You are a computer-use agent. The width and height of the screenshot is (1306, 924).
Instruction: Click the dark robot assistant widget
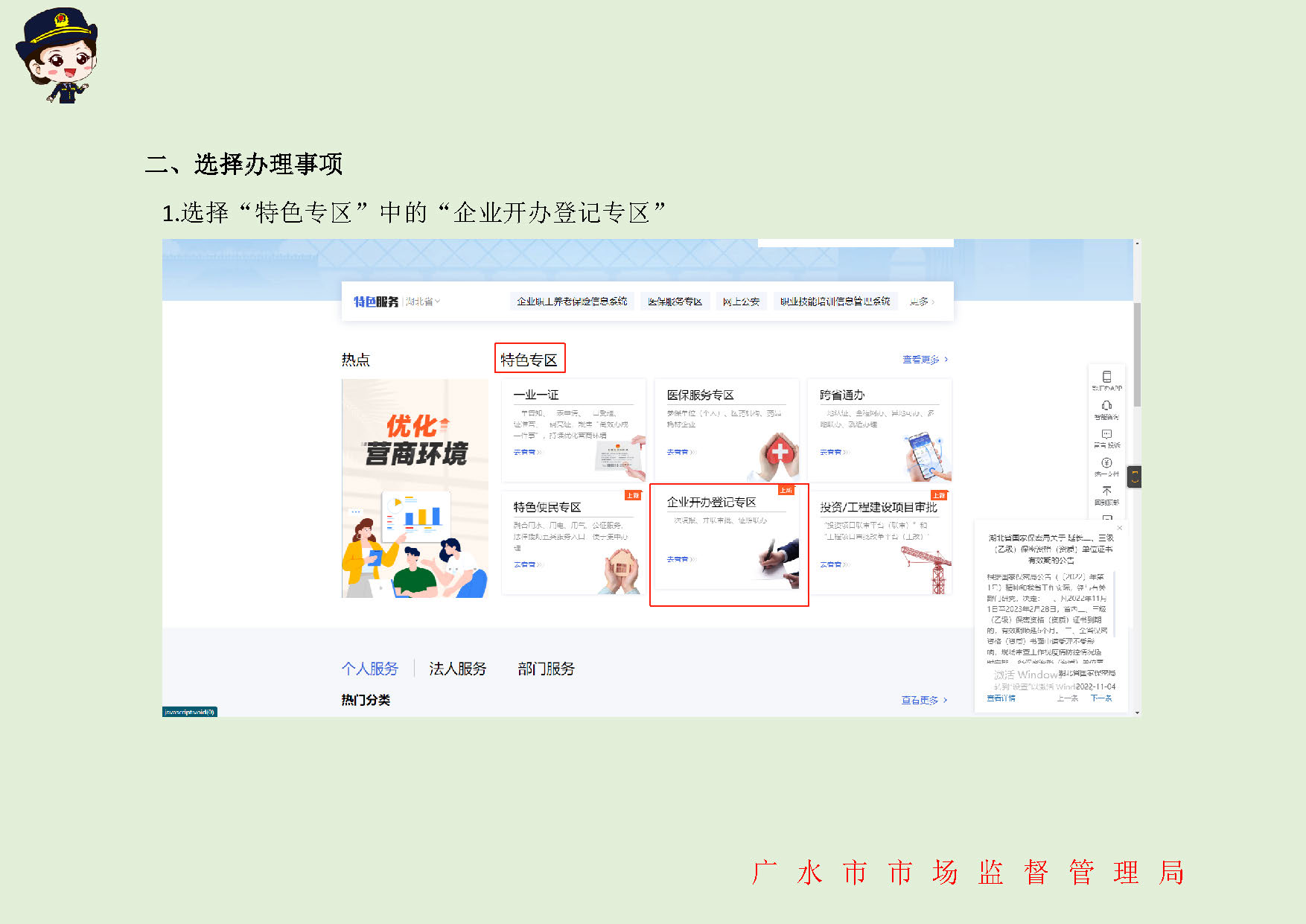pyautogui.click(x=1135, y=477)
